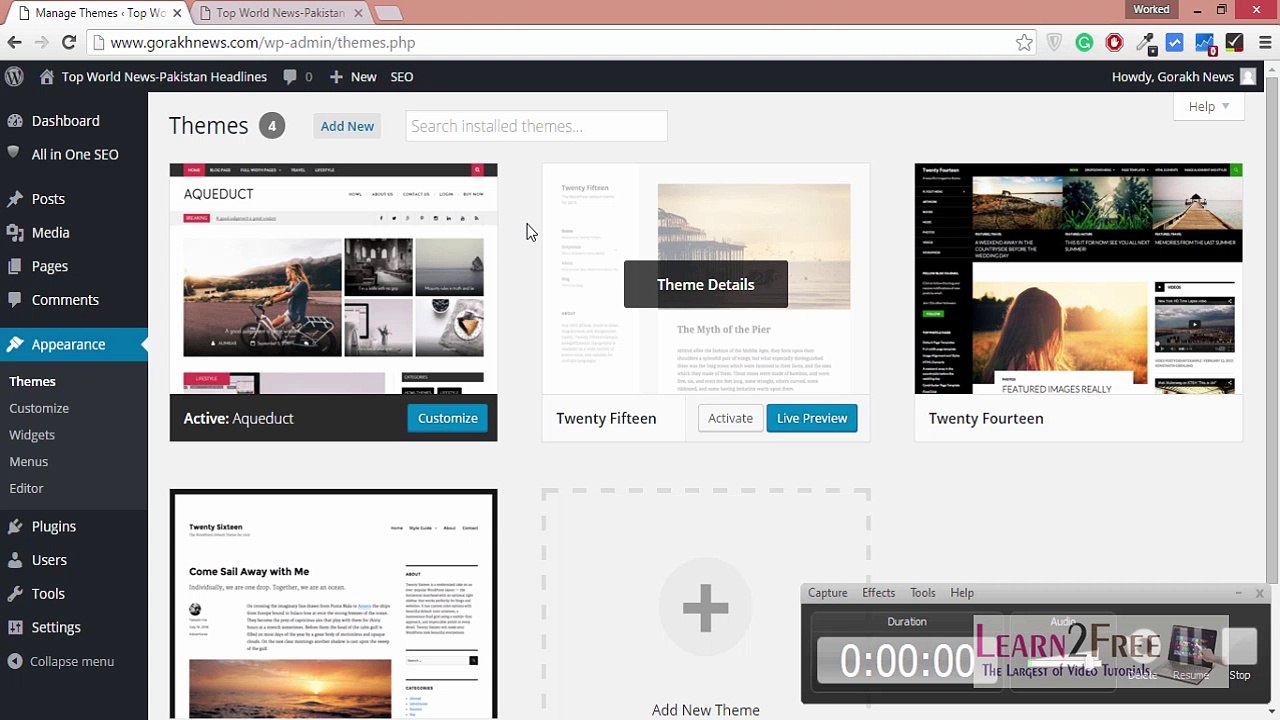Open the Menus submenu item
Screen dimensions: 1280x720
[x=29, y=461]
